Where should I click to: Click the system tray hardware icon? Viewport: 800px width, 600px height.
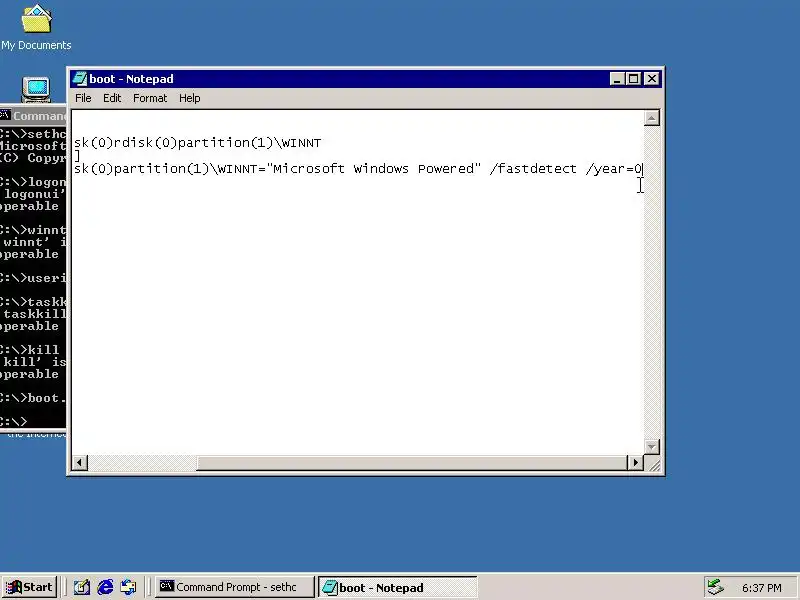716,587
